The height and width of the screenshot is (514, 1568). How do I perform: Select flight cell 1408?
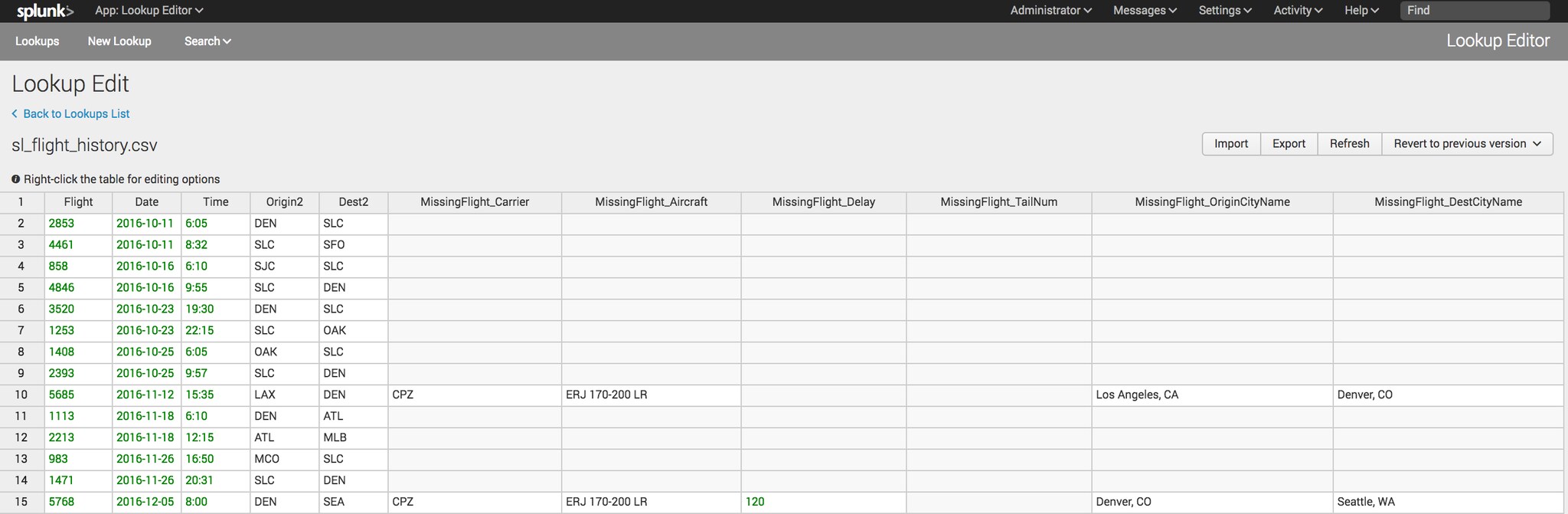coord(78,352)
